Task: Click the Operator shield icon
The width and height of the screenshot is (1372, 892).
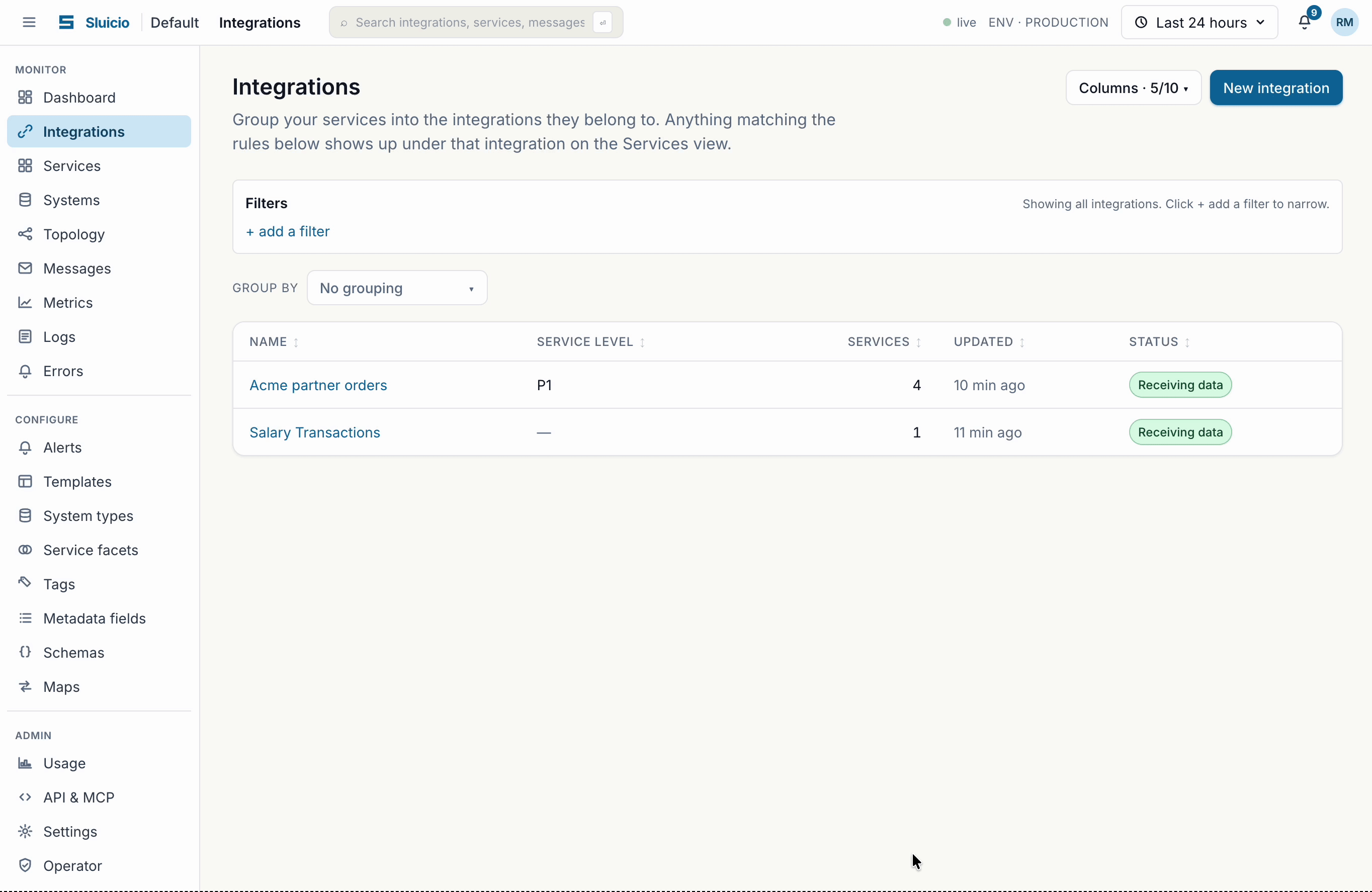Action: pyautogui.click(x=25, y=865)
